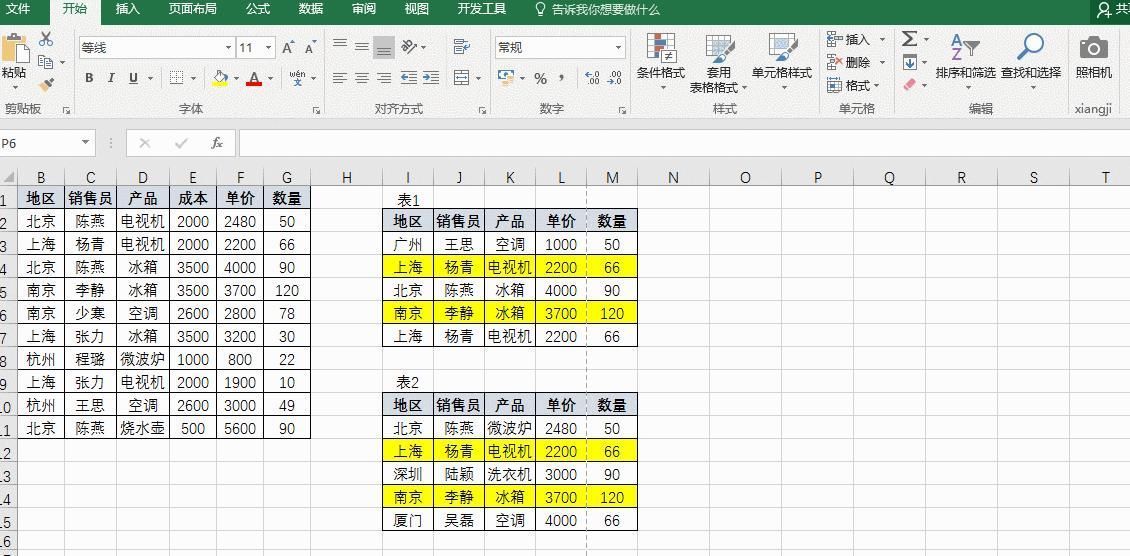Image resolution: width=1130 pixels, height=556 pixels.
Task: Increase font size with large A
Action: click(288, 48)
